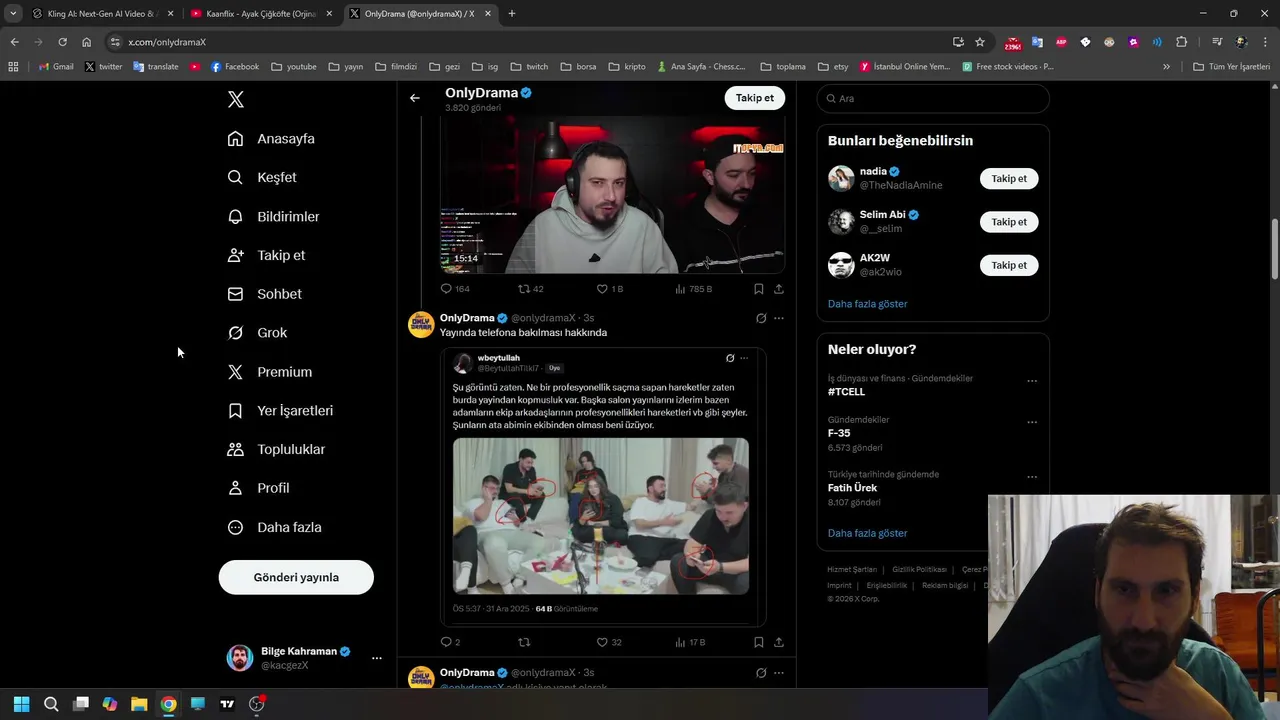Share the video post
Viewport: 1280px width, 720px height.
click(779, 289)
